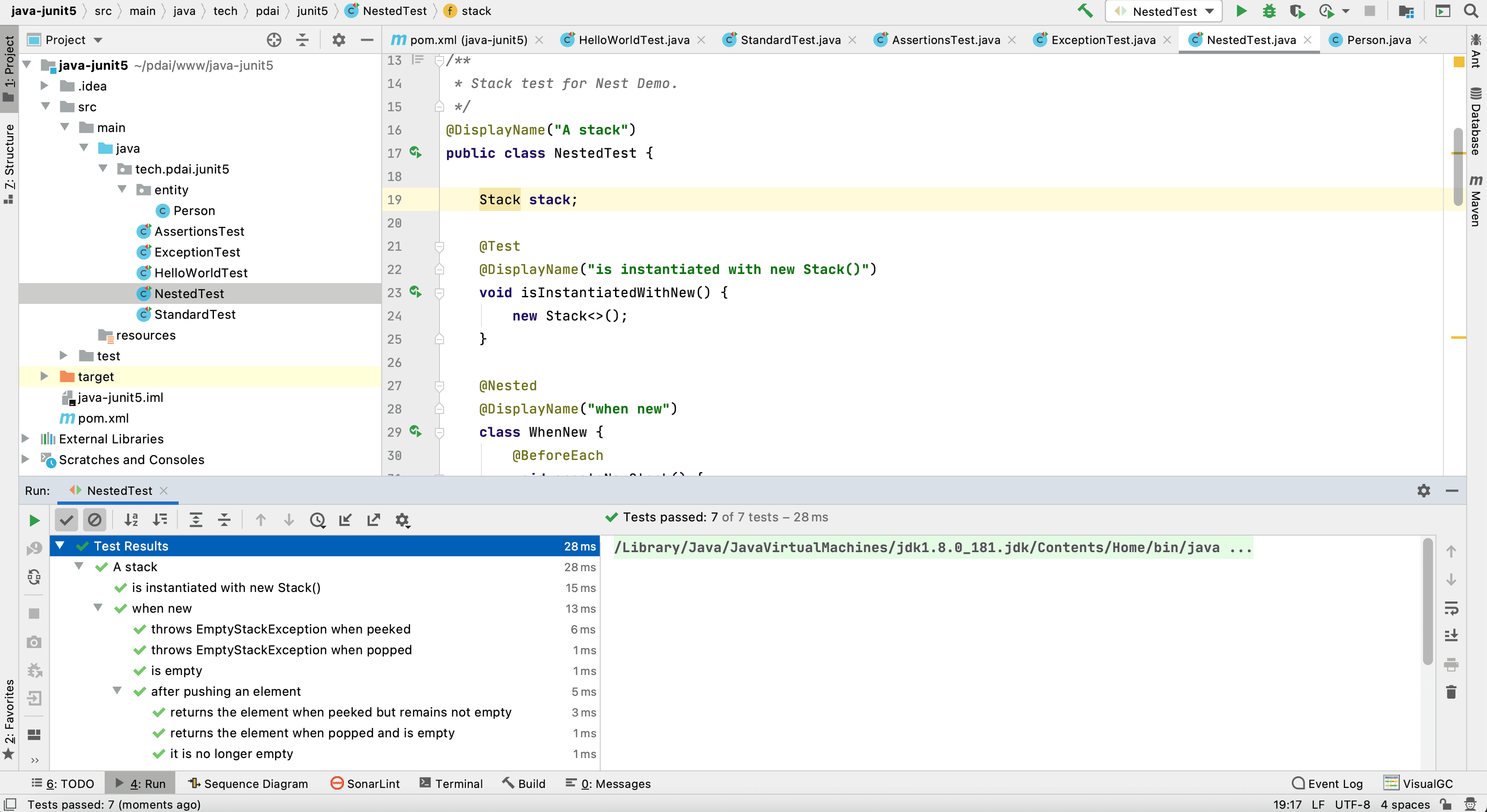1487x812 pixels.
Task: Click the Debug NestedTest bug icon
Action: [1269, 11]
